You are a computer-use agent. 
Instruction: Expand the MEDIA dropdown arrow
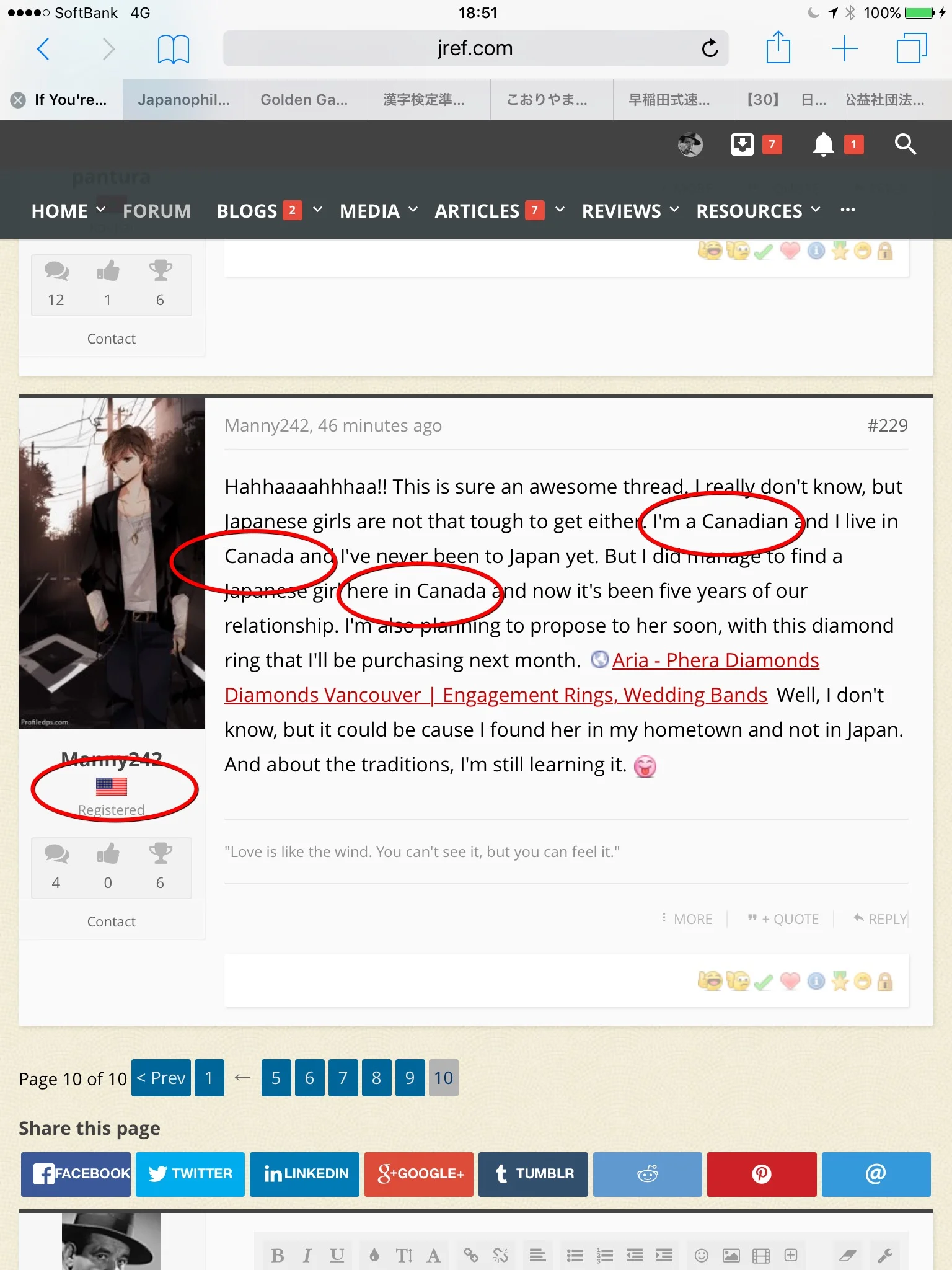(x=413, y=210)
